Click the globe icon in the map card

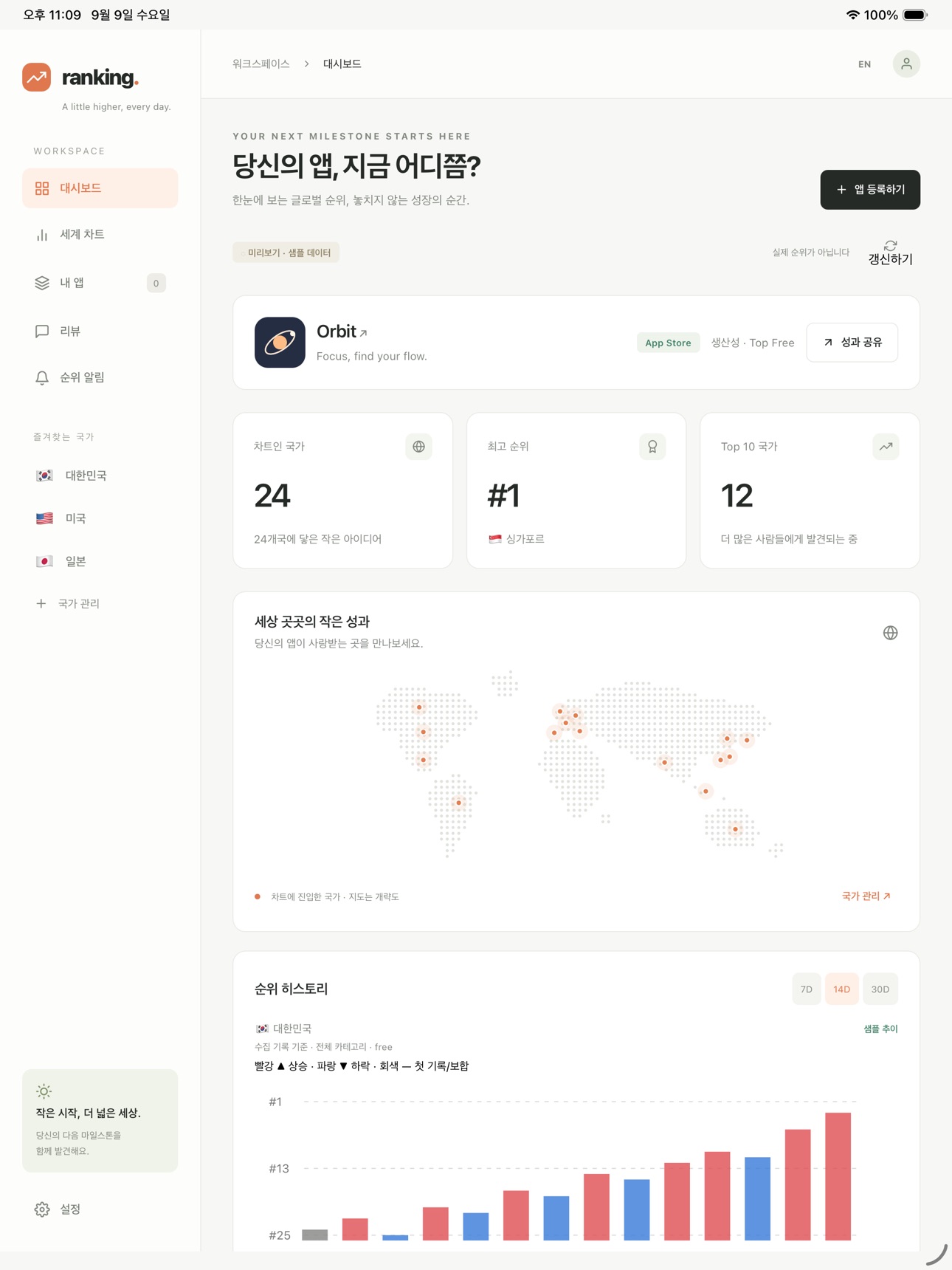(x=891, y=633)
